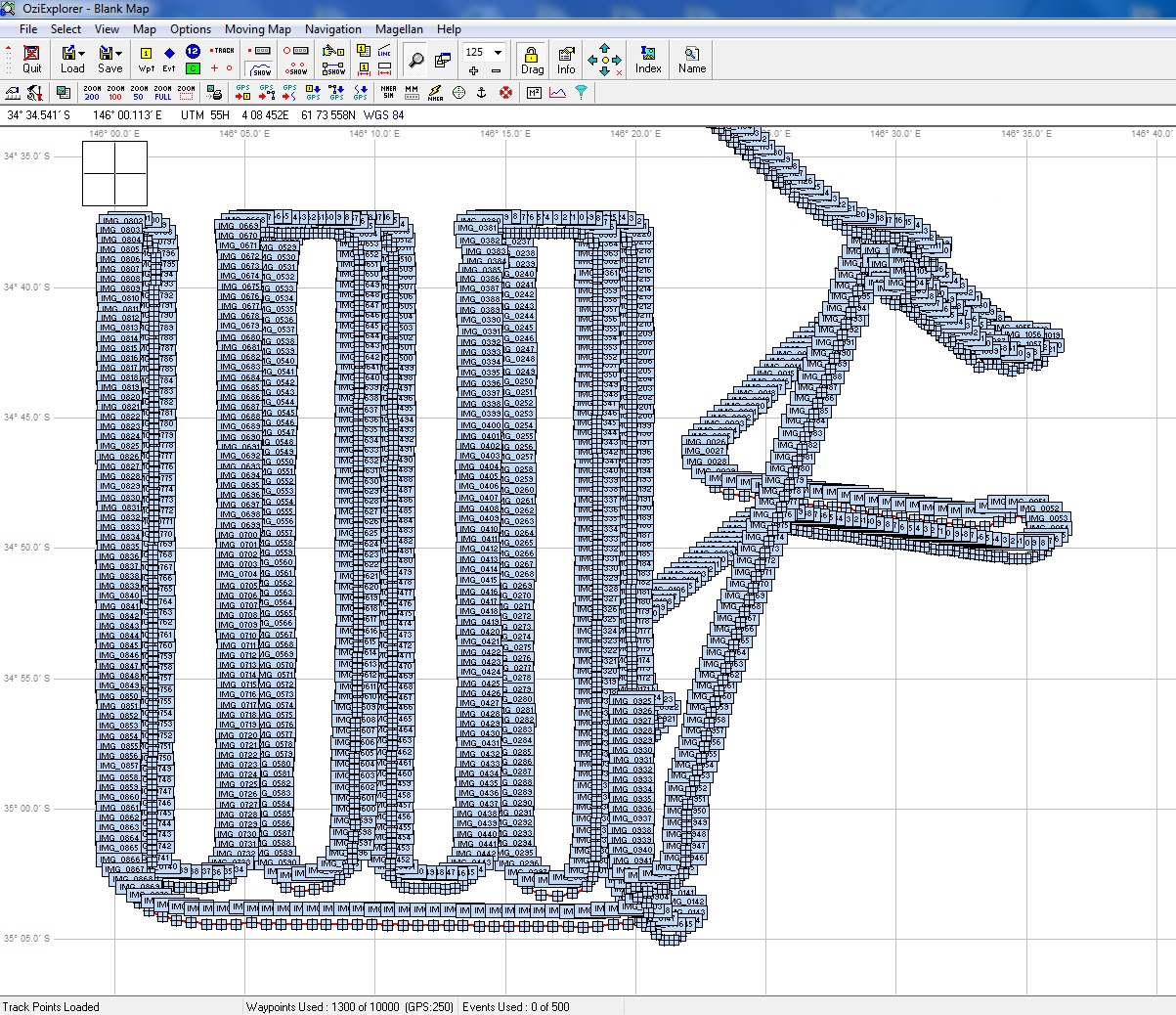Click the IMG_0670 waypoint label on map
The width and height of the screenshot is (1176, 1015).
pos(240,236)
